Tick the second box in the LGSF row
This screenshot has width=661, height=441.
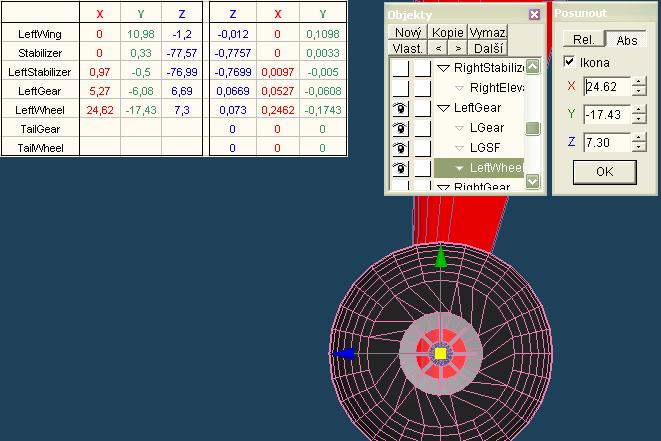click(422, 148)
